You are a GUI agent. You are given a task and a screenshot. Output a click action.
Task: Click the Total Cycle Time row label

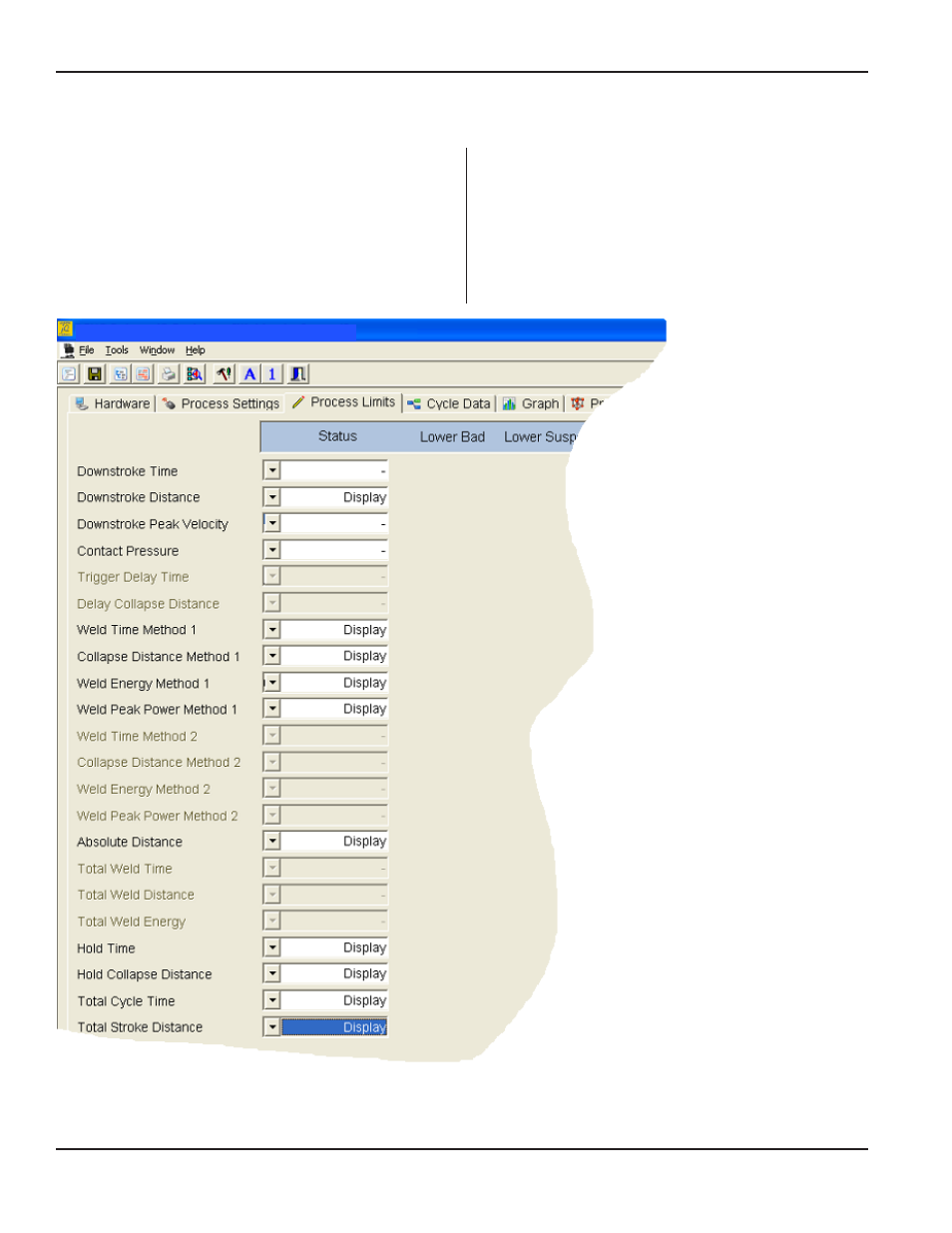pyautogui.click(x=126, y=1001)
